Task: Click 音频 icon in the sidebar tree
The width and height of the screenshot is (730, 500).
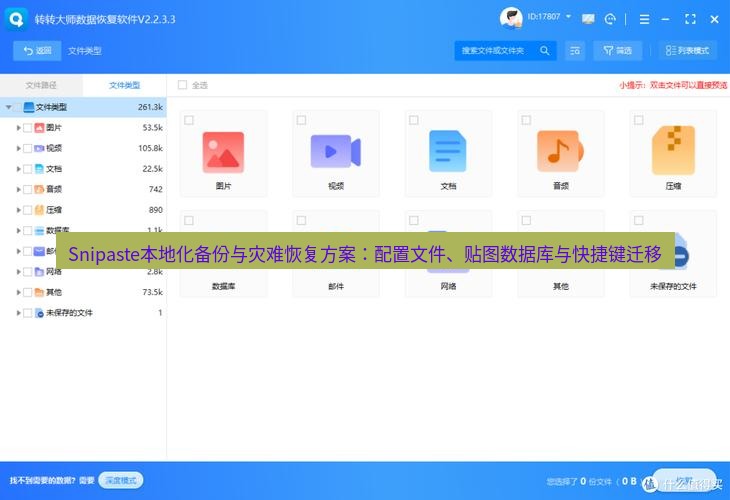Action: point(40,189)
